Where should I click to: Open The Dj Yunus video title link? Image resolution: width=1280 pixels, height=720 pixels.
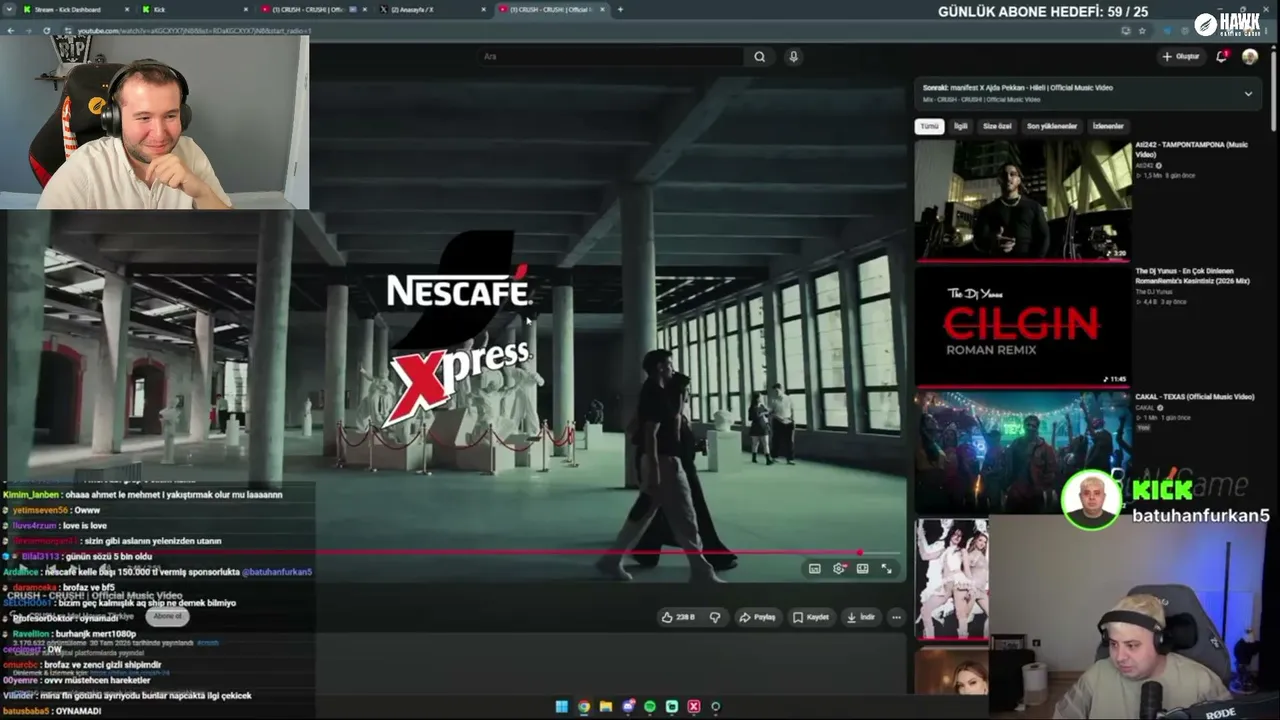1193,276
